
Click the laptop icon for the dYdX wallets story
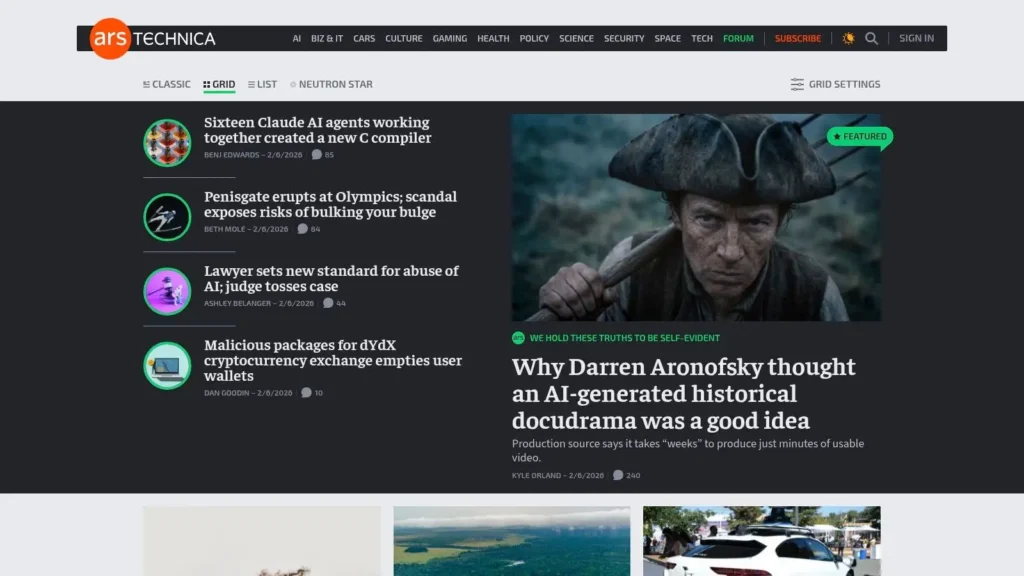(167, 365)
